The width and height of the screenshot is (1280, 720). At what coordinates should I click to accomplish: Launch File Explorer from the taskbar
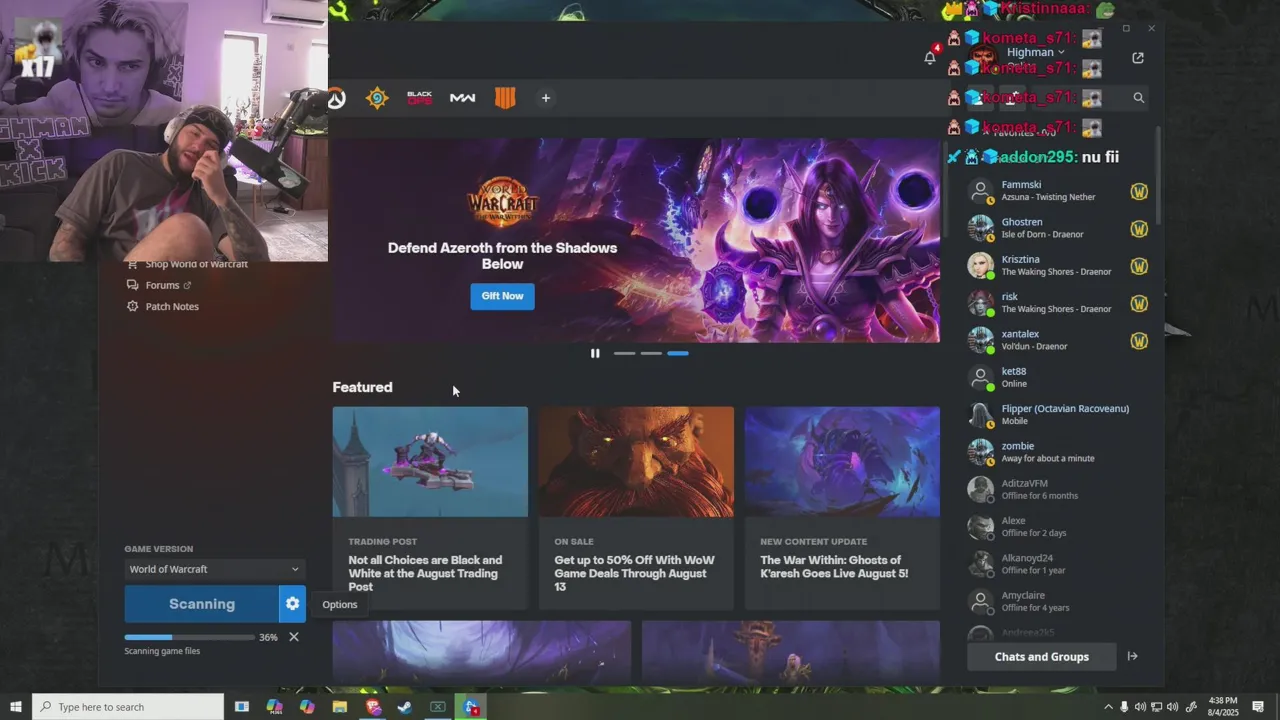pyautogui.click(x=340, y=707)
